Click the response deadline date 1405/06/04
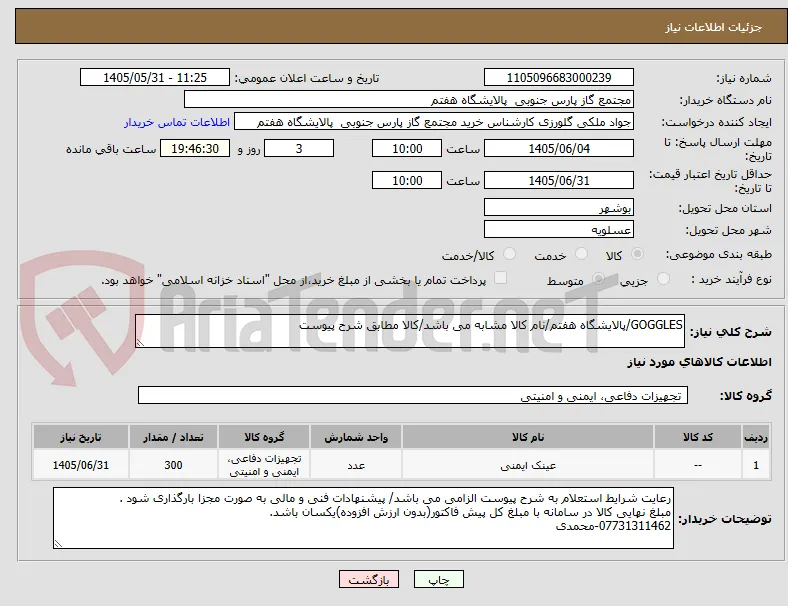This screenshot has width=788, height=606. (559, 148)
